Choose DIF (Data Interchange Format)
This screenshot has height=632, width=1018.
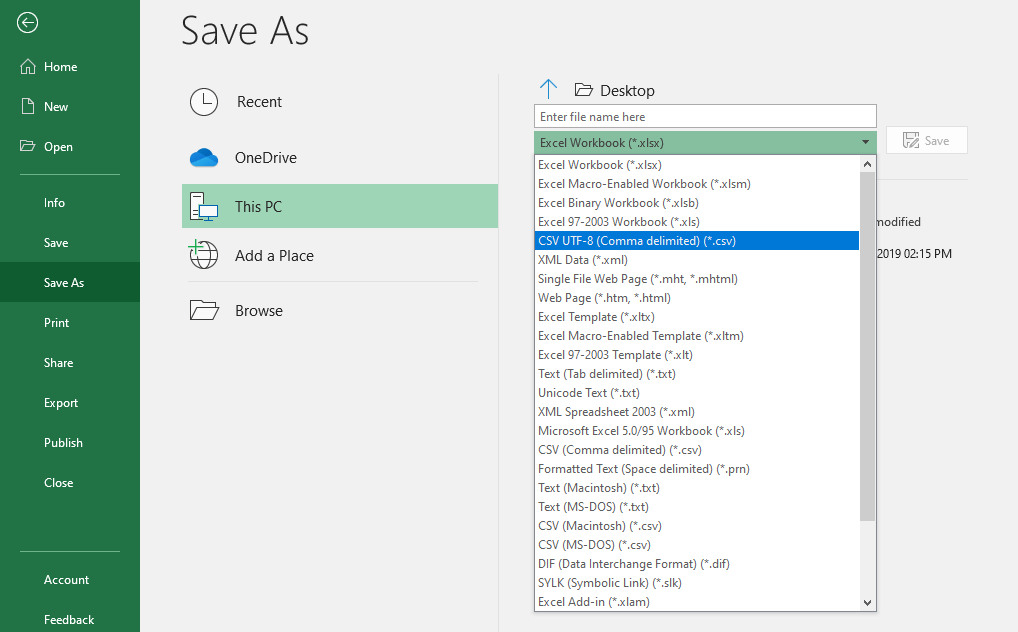[x=697, y=564]
